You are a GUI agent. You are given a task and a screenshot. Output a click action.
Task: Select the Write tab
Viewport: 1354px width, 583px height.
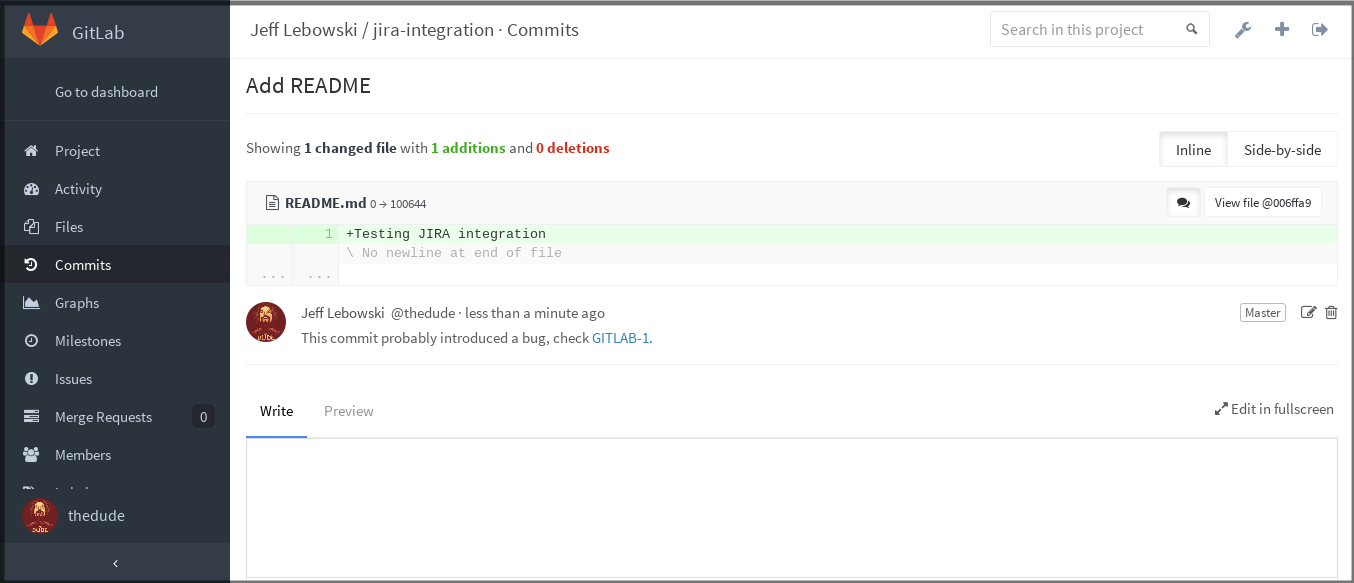pyautogui.click(x=276, y=410)
